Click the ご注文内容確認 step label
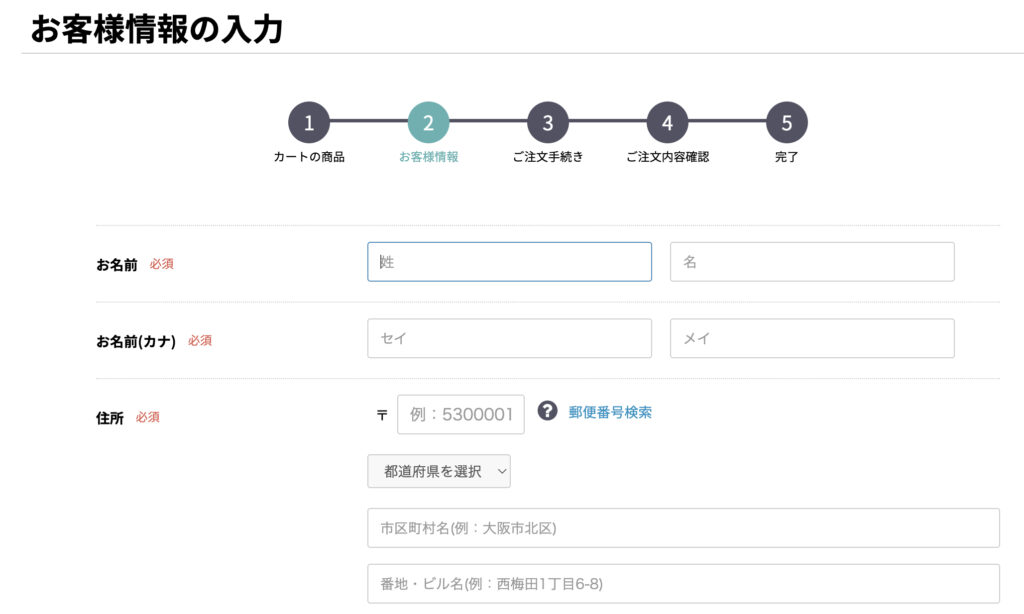 pos(667,157)
